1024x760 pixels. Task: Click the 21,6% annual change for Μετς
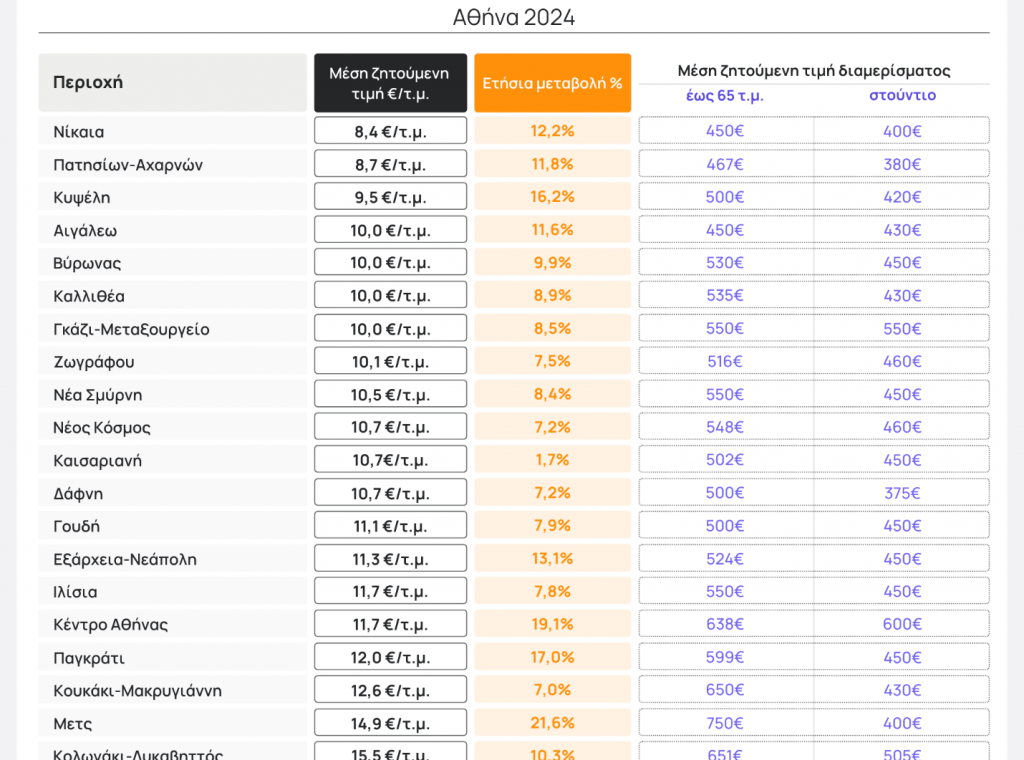(552, 723)
